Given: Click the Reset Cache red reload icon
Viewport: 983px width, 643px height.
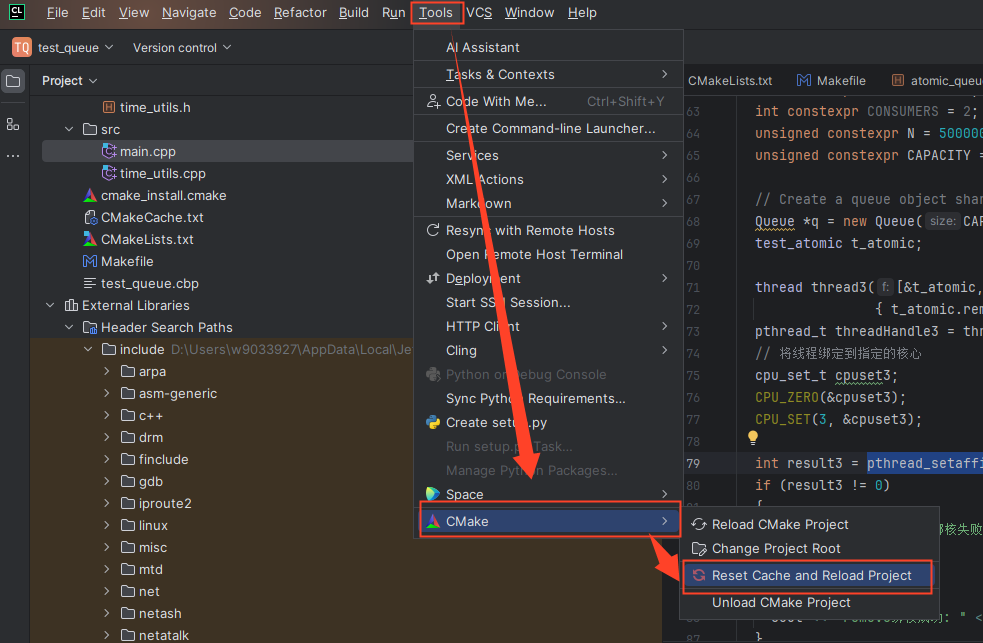Looking at the screenshot, I should [699, 575].
